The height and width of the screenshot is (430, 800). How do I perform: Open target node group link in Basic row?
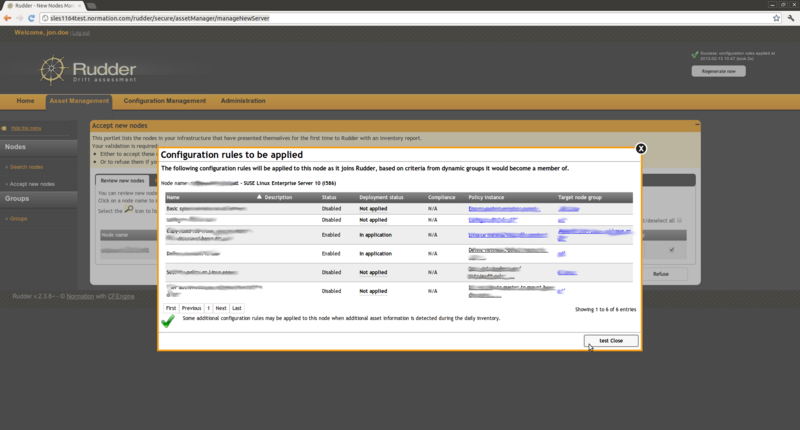[568, 209]
